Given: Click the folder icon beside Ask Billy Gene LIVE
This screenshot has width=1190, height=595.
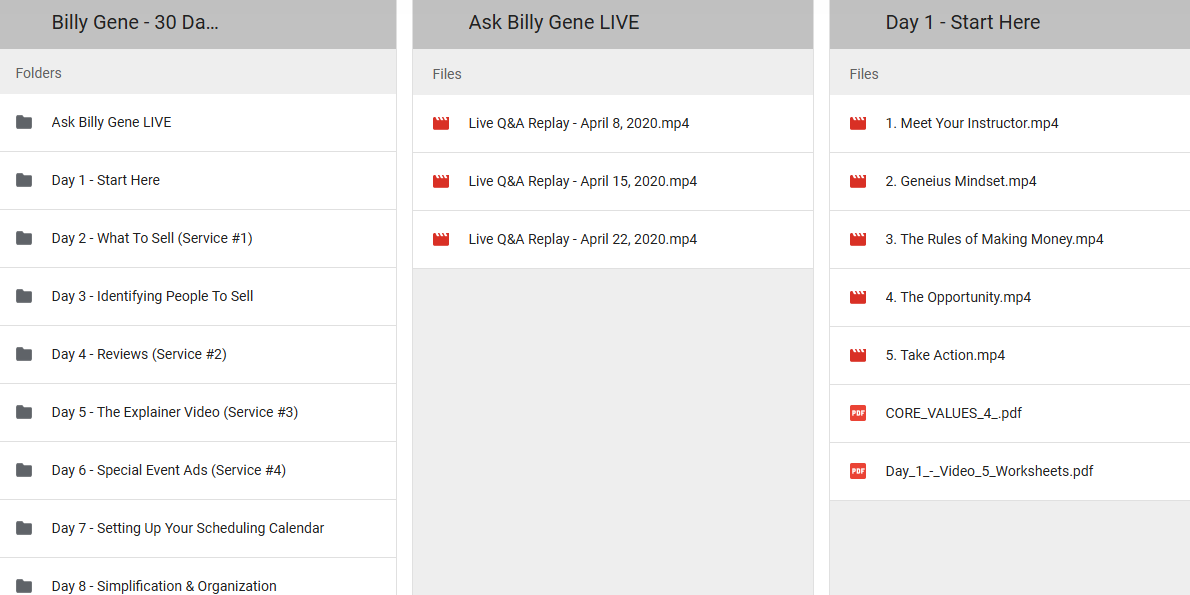Looking at the screenshot, I should [x=24, y=122].
